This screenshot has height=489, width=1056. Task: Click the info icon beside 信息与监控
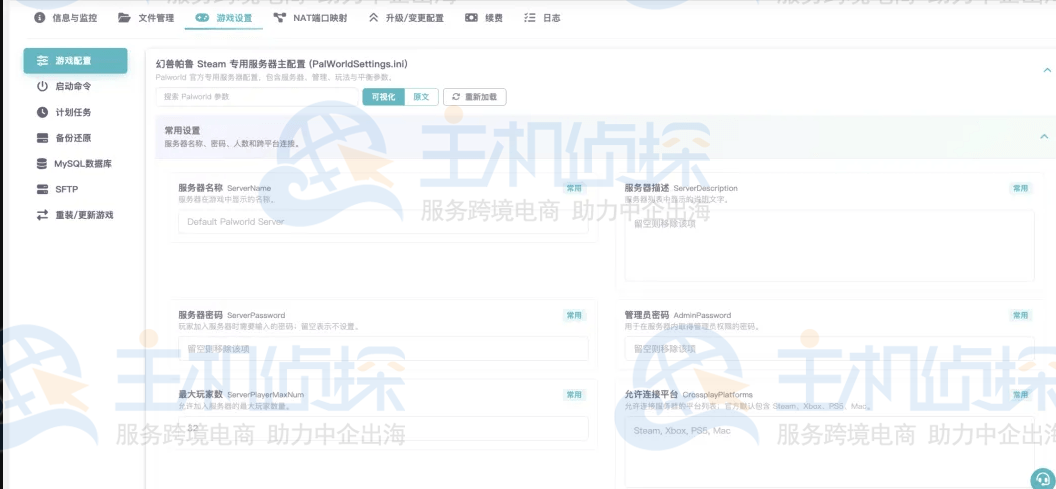coord(40,18)
